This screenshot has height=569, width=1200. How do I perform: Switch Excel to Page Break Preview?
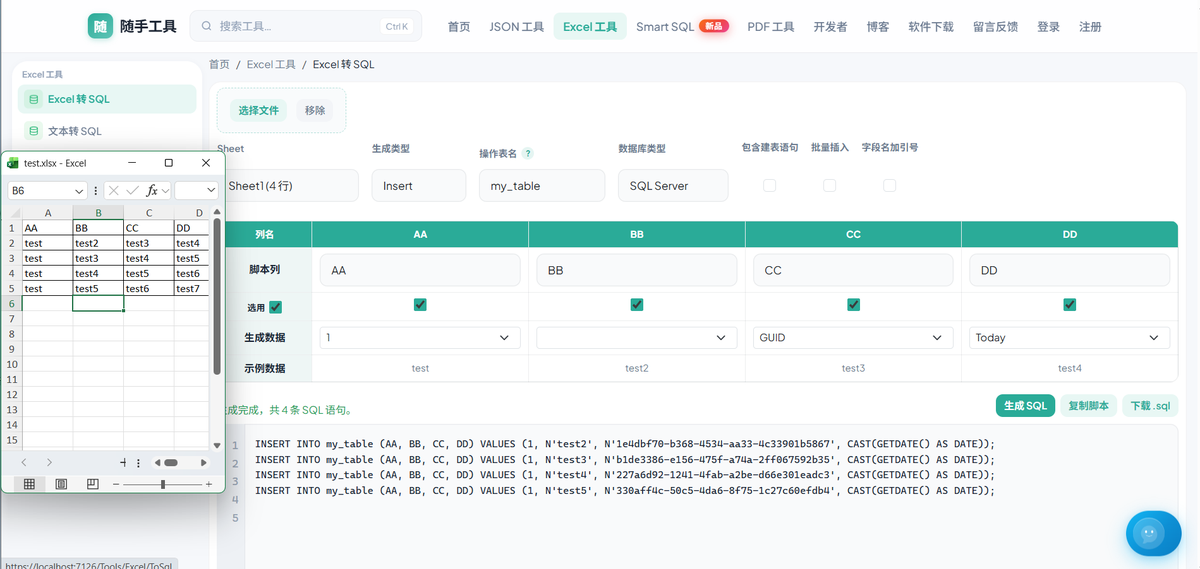[93, 484]
